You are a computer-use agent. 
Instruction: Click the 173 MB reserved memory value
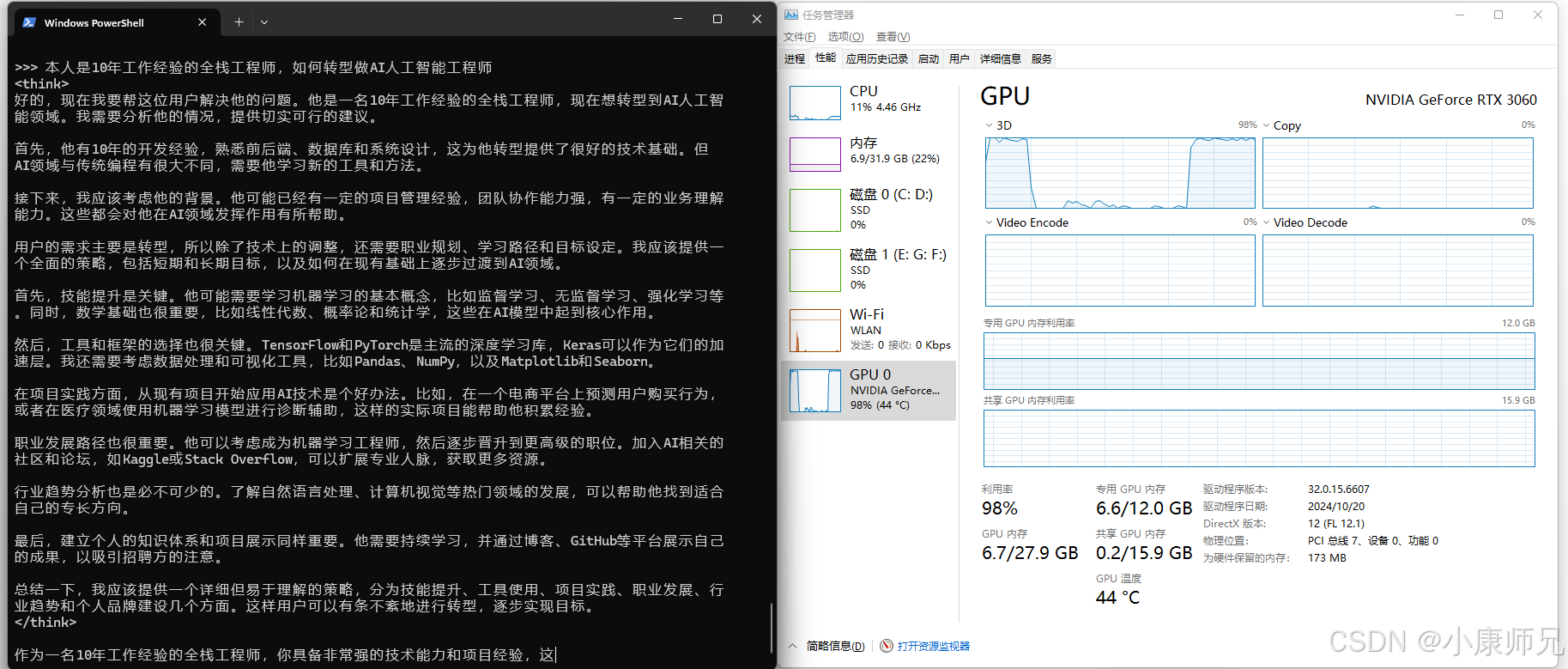coord(1327,558)
